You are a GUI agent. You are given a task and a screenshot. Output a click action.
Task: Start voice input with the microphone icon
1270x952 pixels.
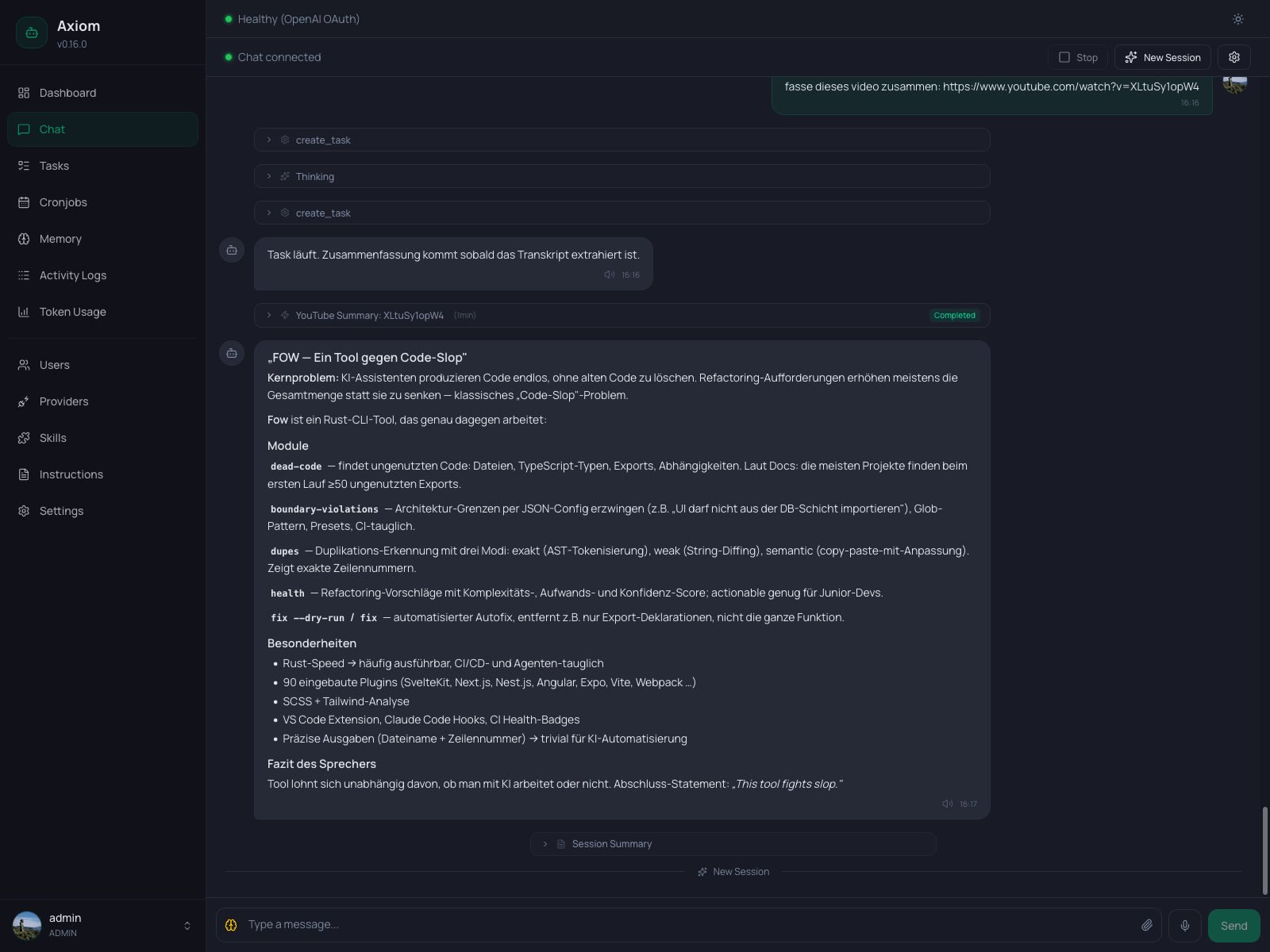pyautogui.click(x=1184, y=925)
